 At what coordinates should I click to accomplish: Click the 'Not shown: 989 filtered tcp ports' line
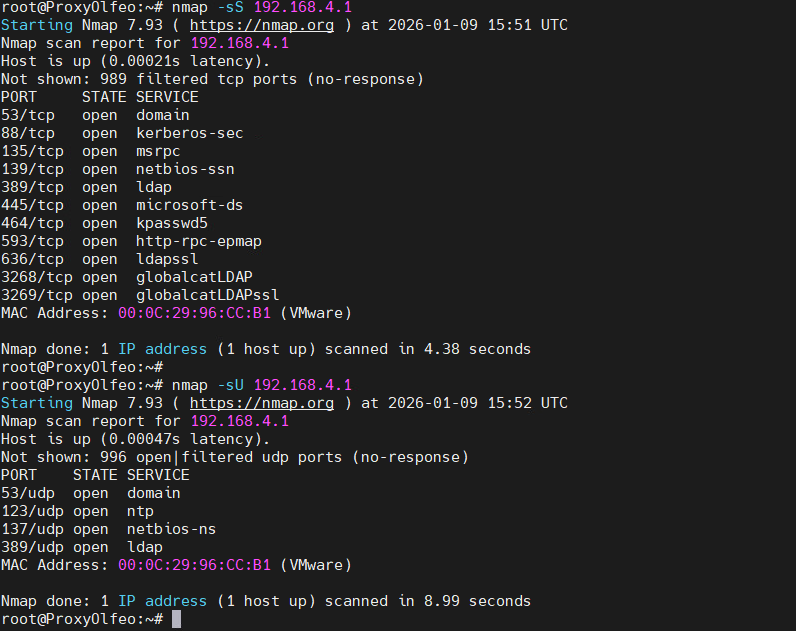[212, 79]
